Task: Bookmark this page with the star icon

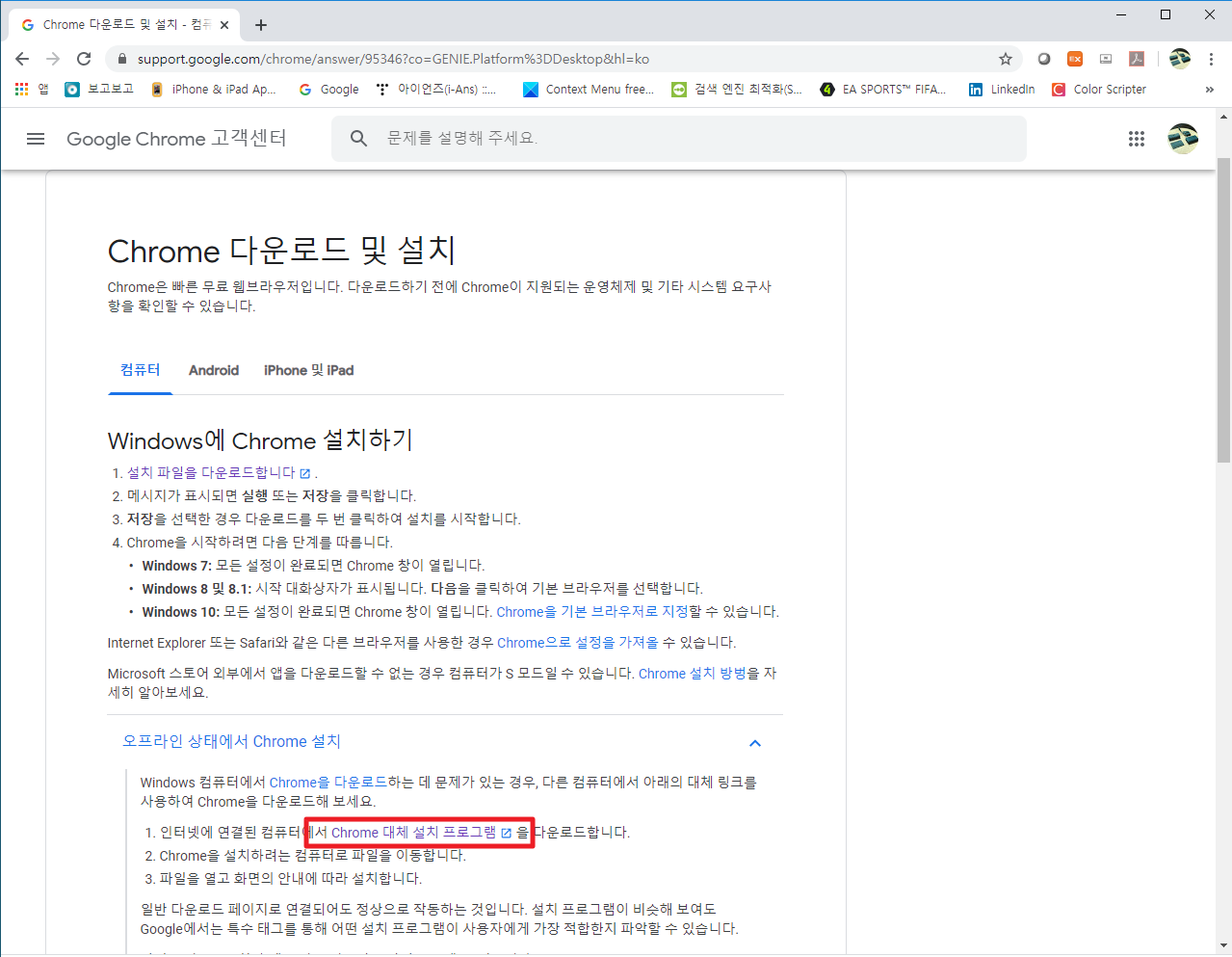Action: [1006, 59]
